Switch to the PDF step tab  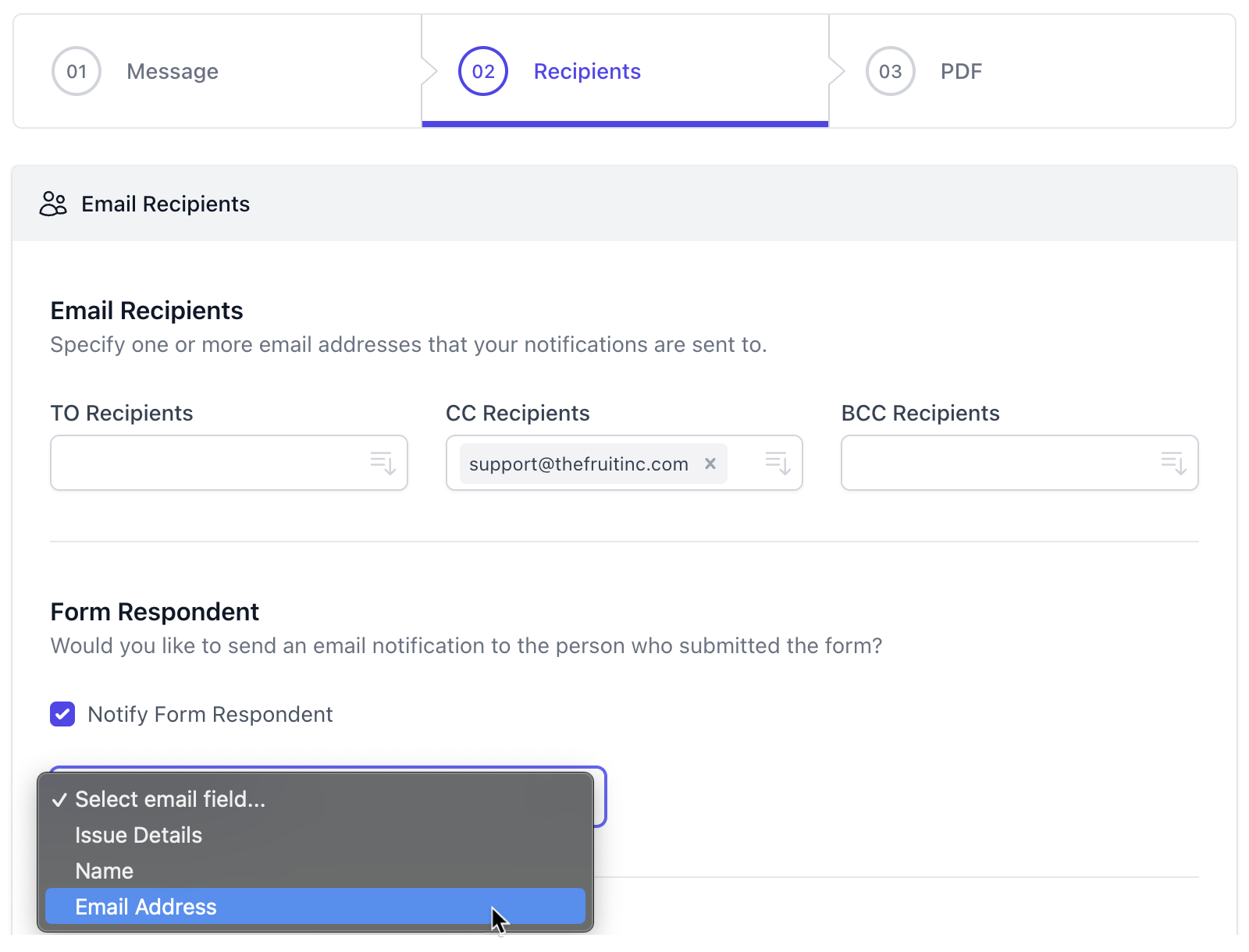(x=961, y=71)
